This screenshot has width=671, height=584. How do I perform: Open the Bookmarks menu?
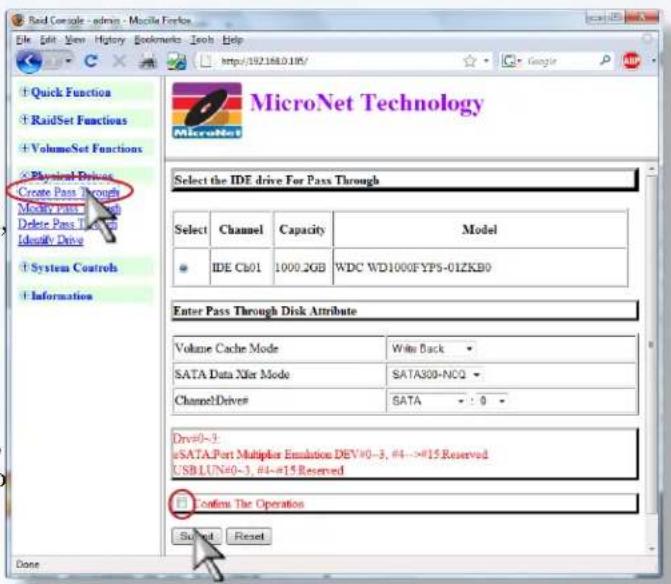pos(157,40)
